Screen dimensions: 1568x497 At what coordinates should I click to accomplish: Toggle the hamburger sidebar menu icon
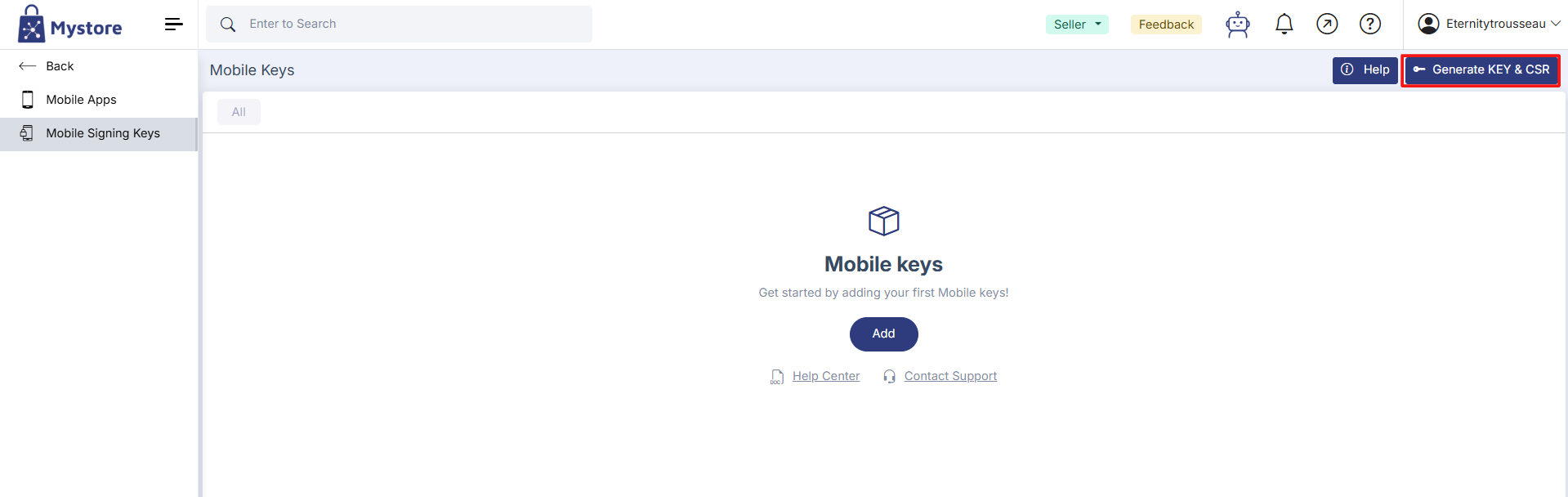173,25
